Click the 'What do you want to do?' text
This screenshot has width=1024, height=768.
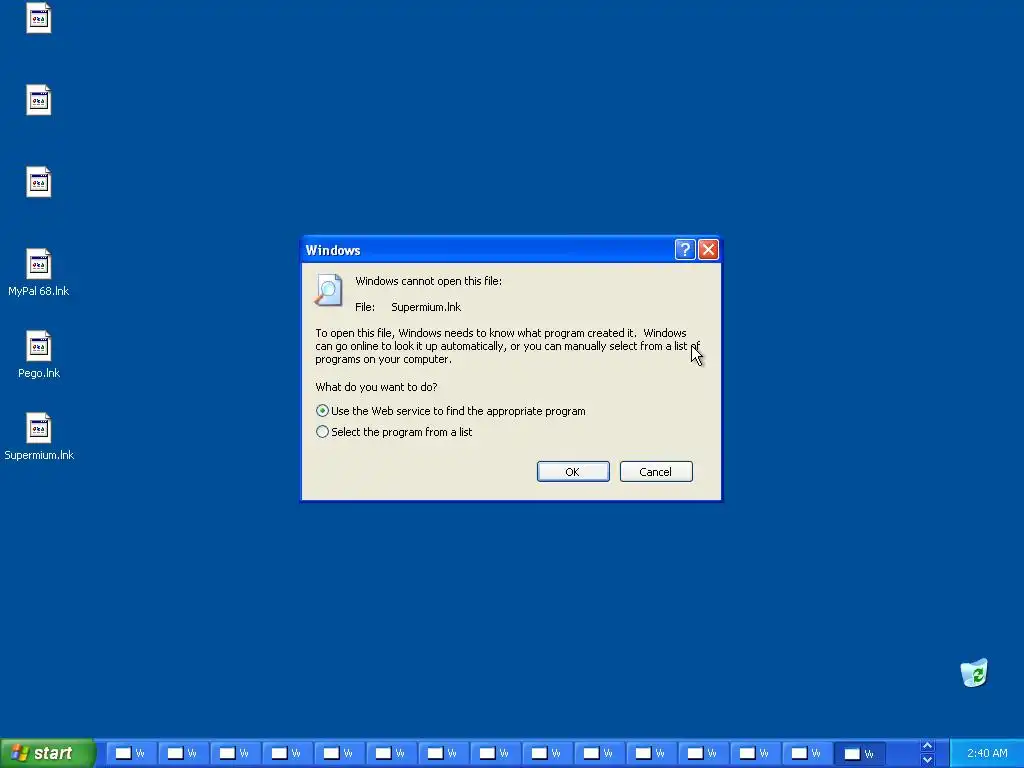pyautogui.click(x=376, y=387)
